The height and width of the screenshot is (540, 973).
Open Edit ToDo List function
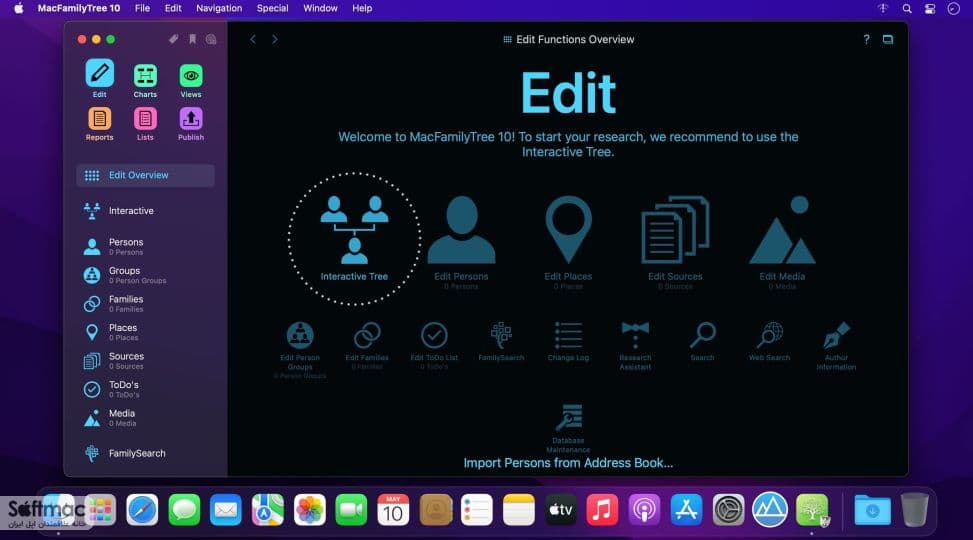[434, 345]
